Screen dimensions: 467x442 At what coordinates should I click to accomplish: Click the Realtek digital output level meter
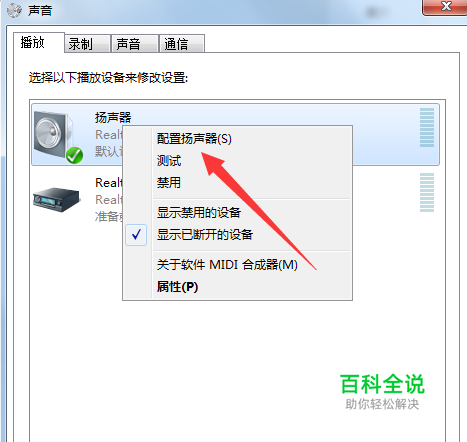coord(427,192)
